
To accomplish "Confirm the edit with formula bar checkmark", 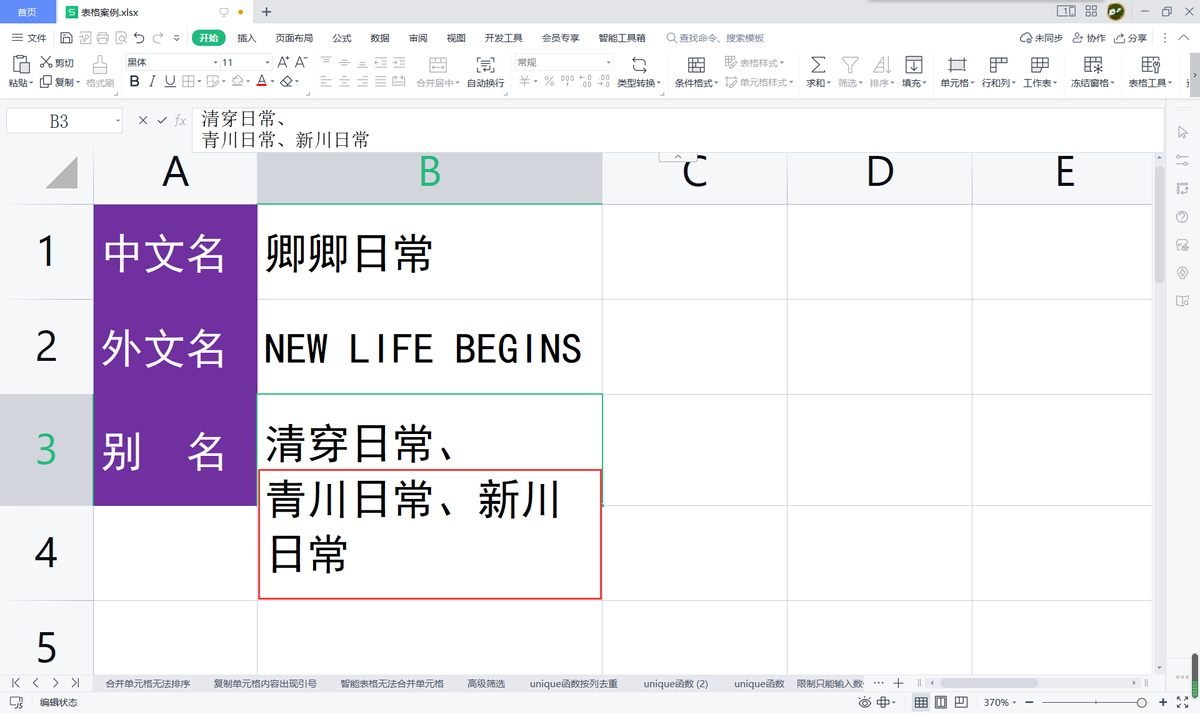I will pyautogui.click(x=162, y=120).
